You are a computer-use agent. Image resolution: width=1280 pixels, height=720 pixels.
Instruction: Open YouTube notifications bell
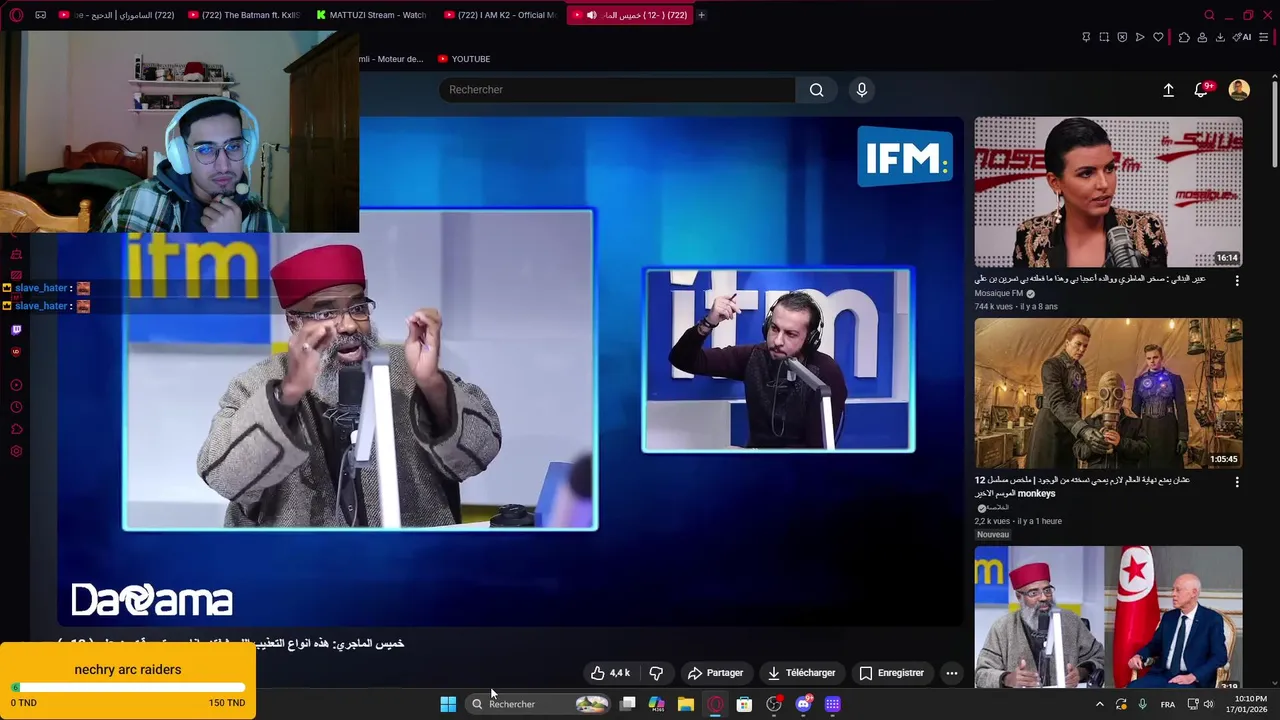pos(1201,90)
